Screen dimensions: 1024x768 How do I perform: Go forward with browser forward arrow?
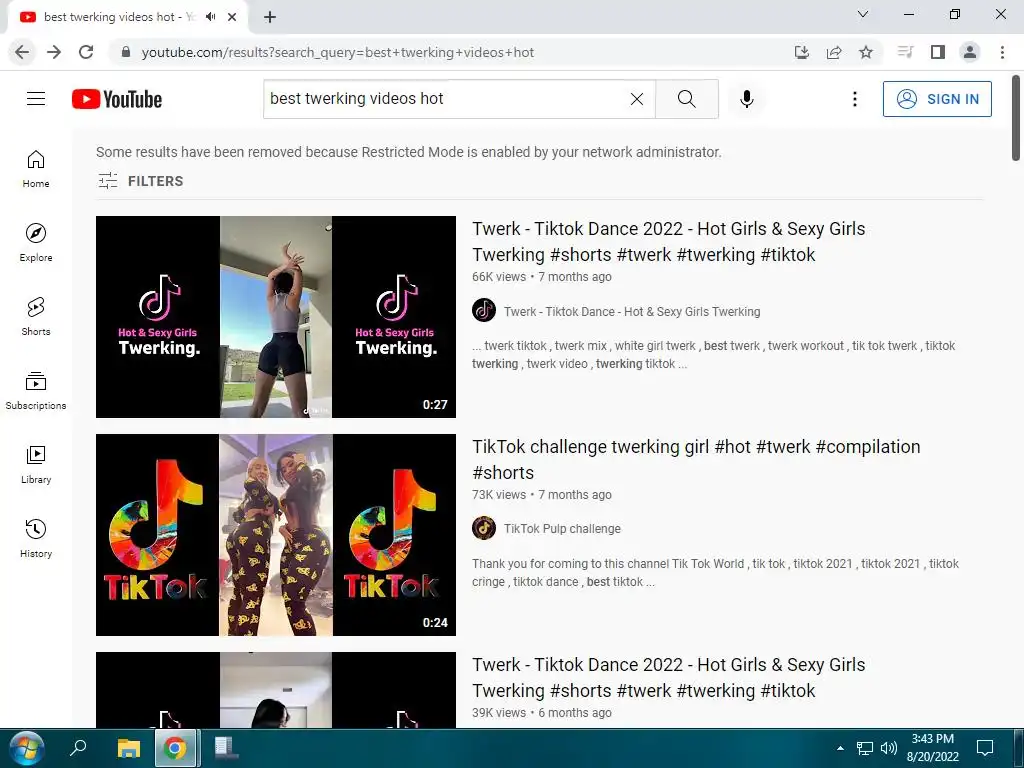(x=54, y=52)
